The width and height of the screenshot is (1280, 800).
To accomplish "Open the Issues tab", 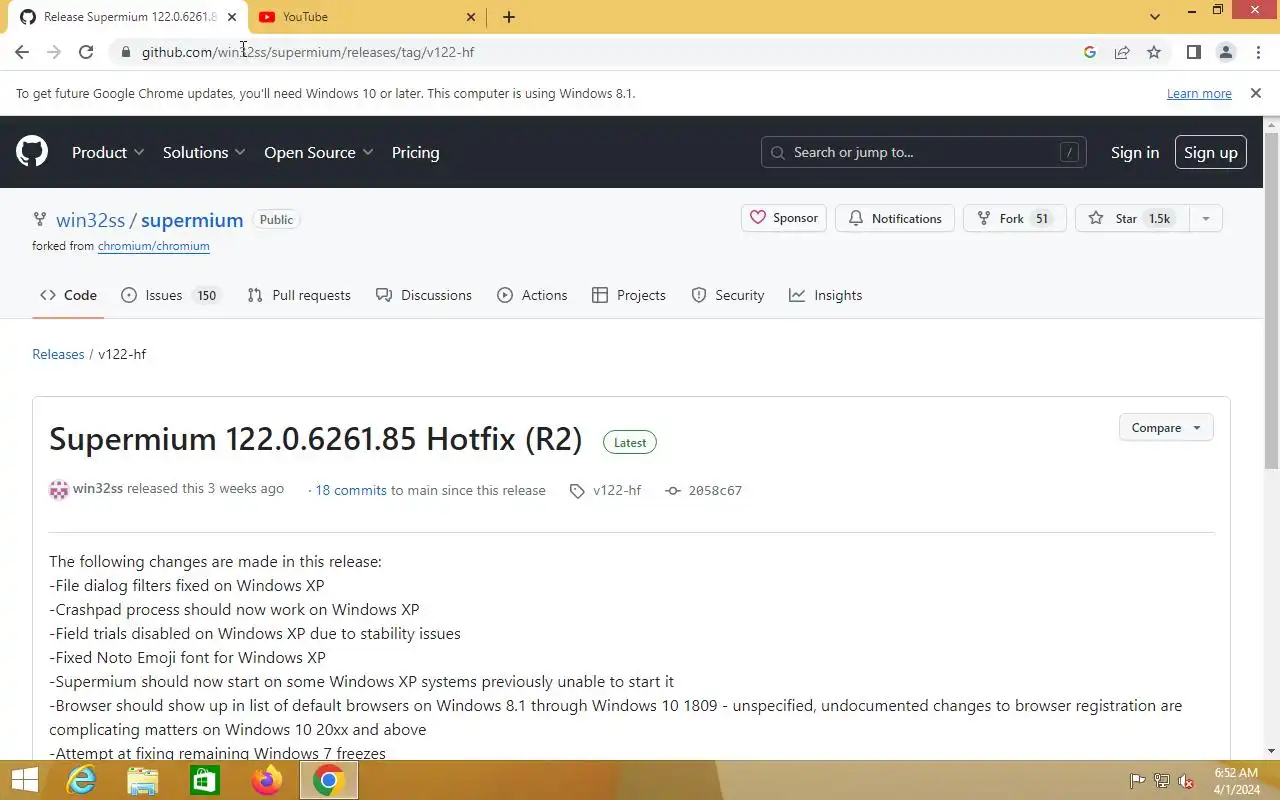I will 169,295.
